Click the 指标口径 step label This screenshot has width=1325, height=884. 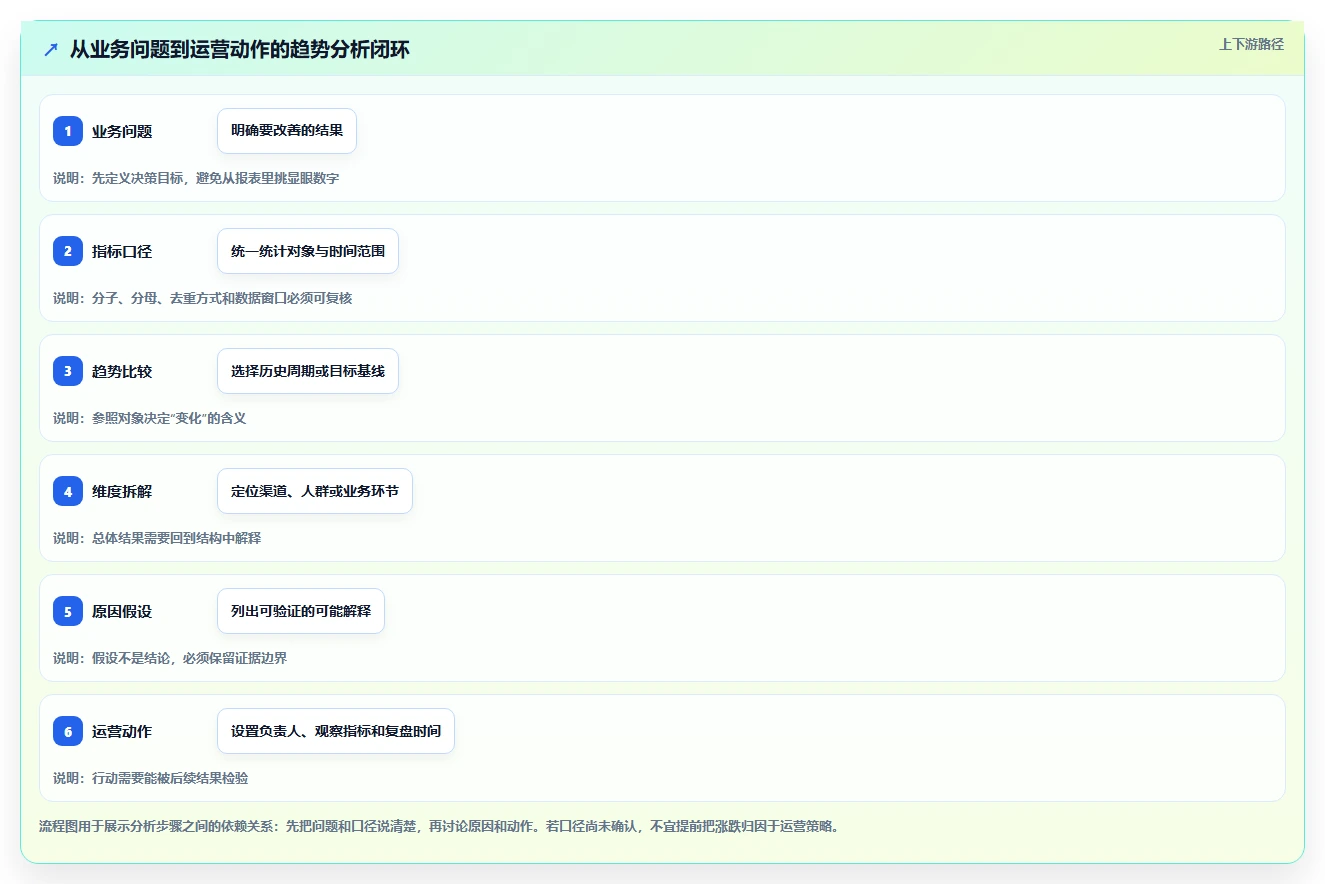click(122, 251)
